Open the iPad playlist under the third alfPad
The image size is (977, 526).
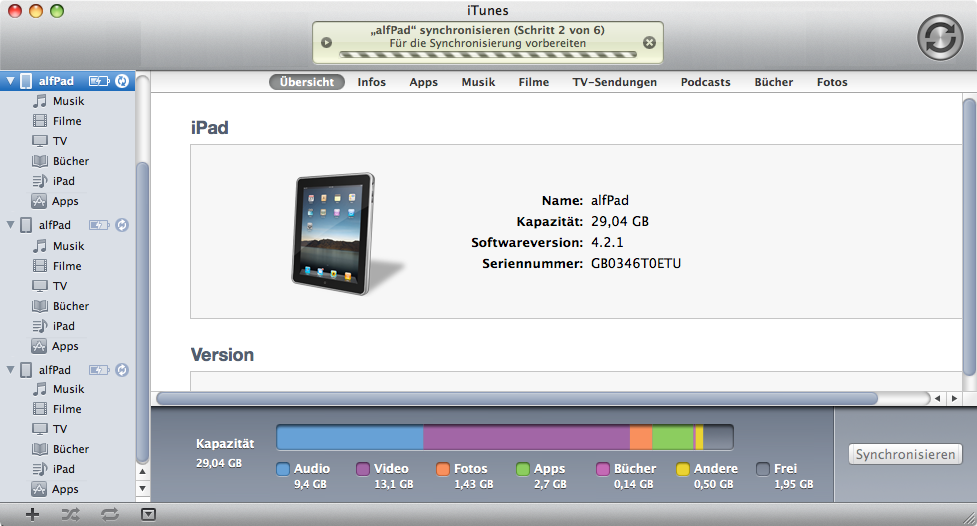[x=54, y=469]
